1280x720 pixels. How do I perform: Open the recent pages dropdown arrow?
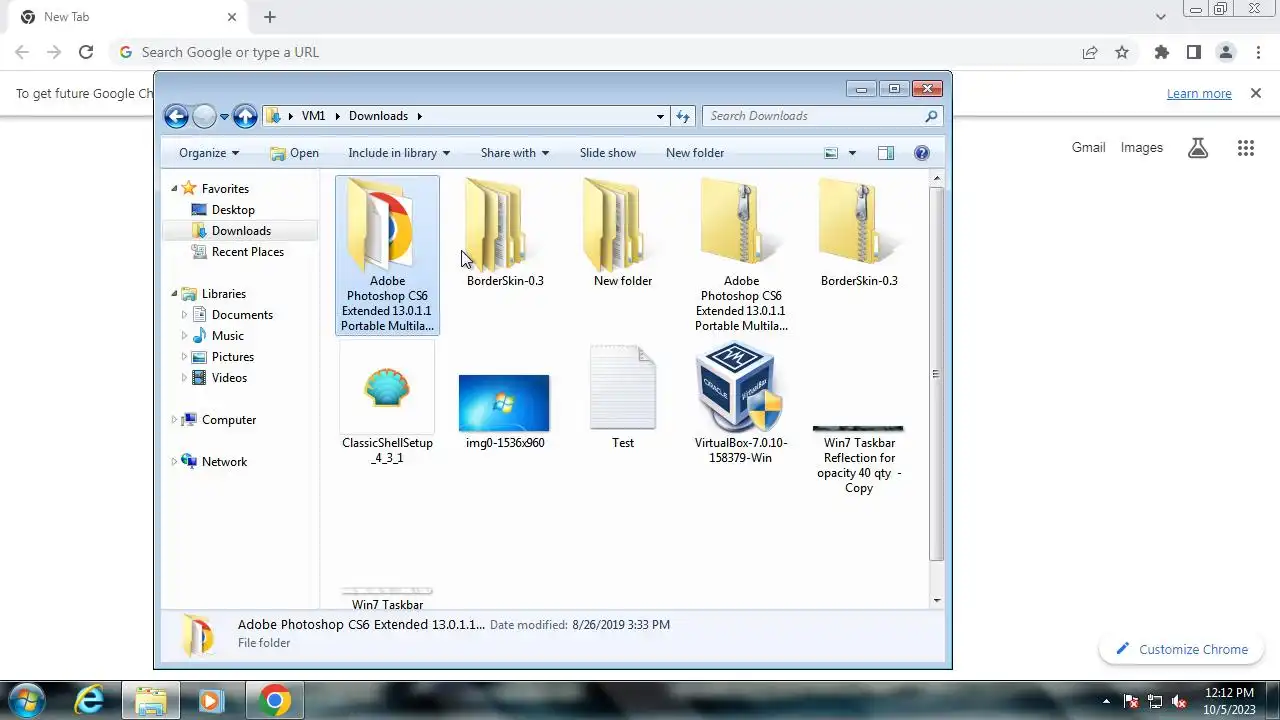coord(224,117)
